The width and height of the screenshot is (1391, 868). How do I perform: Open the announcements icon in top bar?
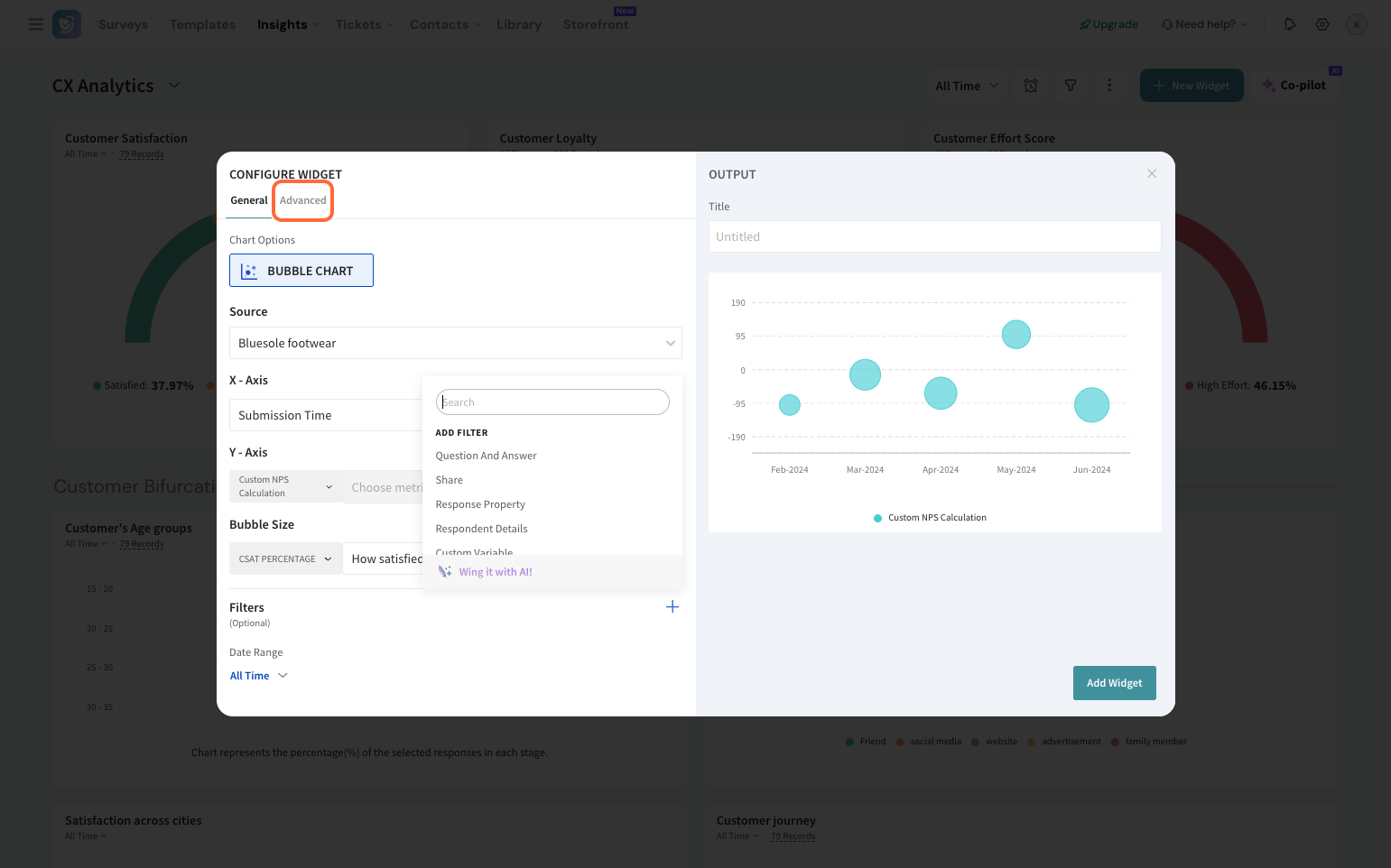coord(1290,24)
